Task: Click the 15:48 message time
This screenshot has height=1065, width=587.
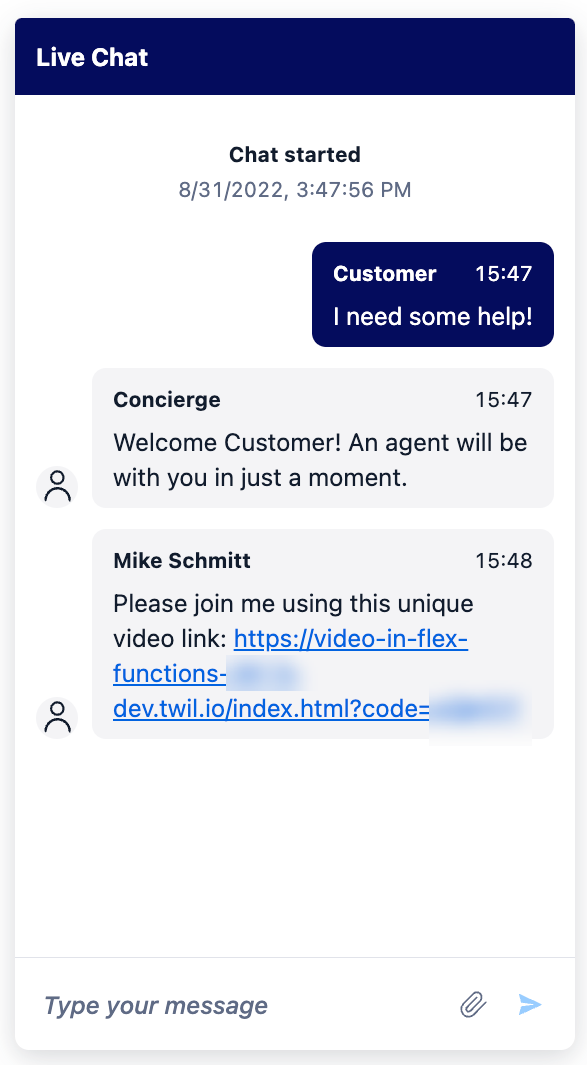Action: tap(503, 561)
